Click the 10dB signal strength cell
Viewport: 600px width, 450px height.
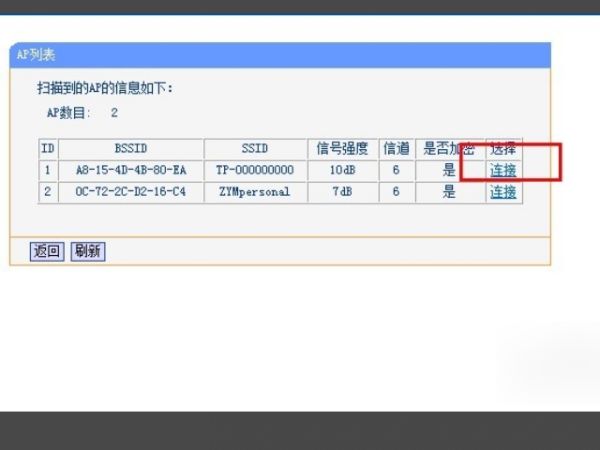pyautogui.click(x=343, y=170)
